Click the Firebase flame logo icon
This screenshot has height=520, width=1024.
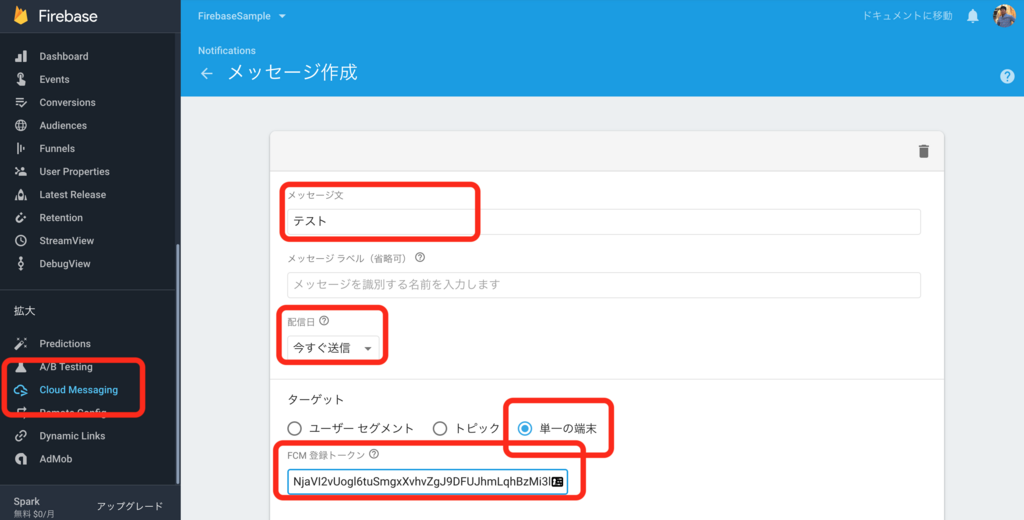tap(21, 16)
